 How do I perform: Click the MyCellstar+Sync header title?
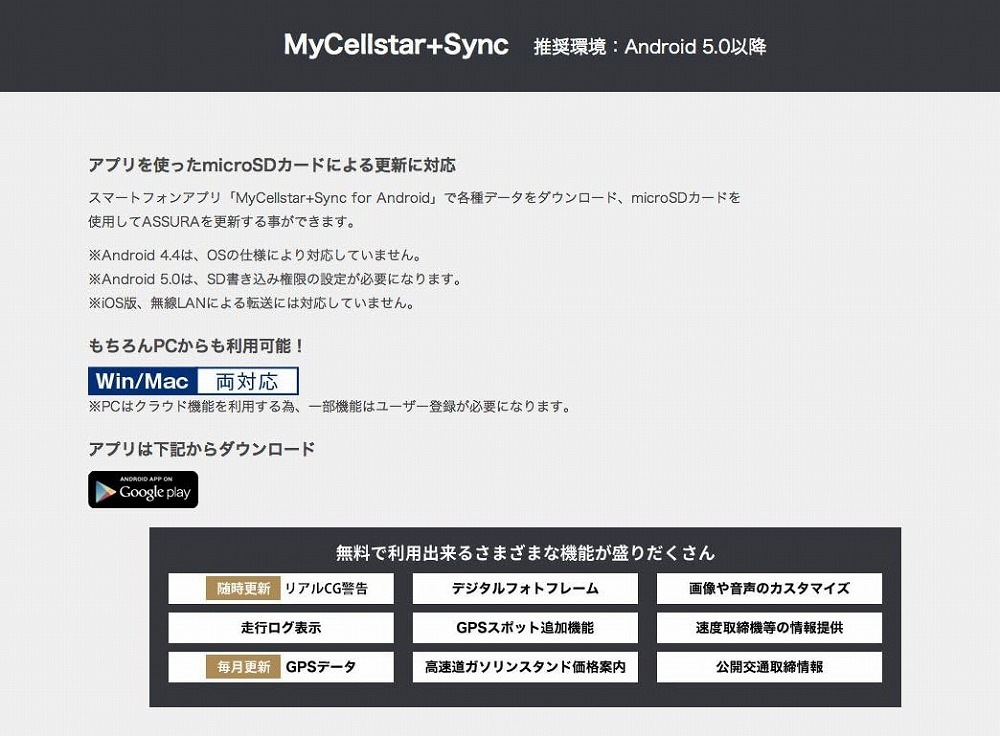pyautogui.click(x=396, y=45)
